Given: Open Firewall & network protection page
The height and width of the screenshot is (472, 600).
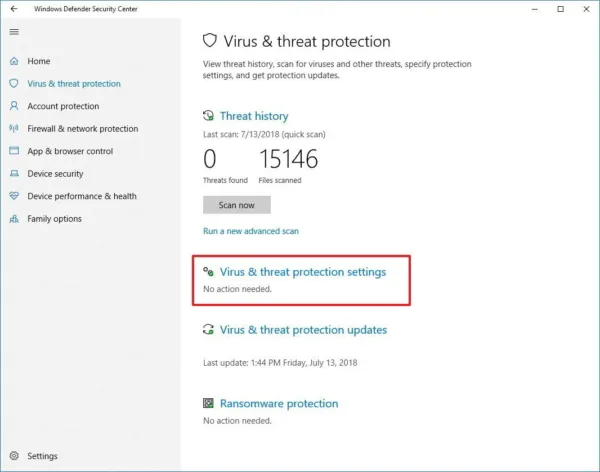Looking at the screenshot, I should tap(83, 129).
